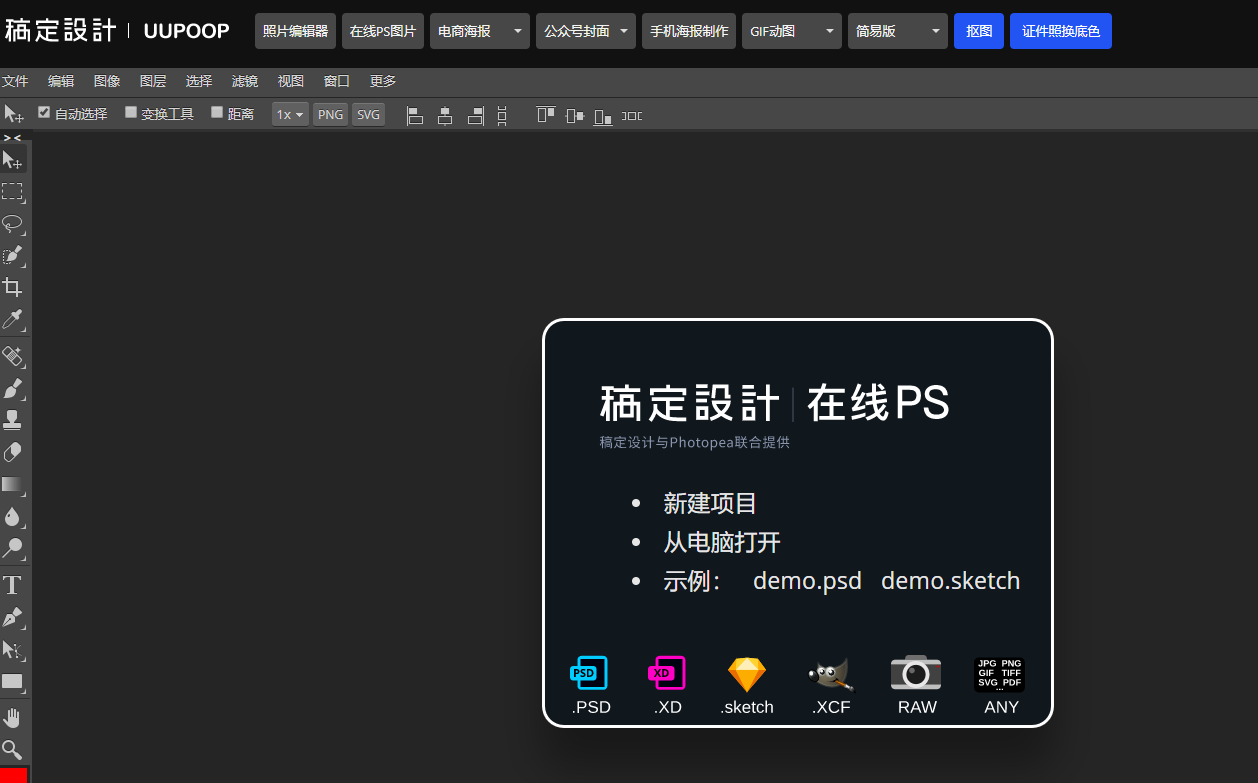Click align left edges icon

415,116
